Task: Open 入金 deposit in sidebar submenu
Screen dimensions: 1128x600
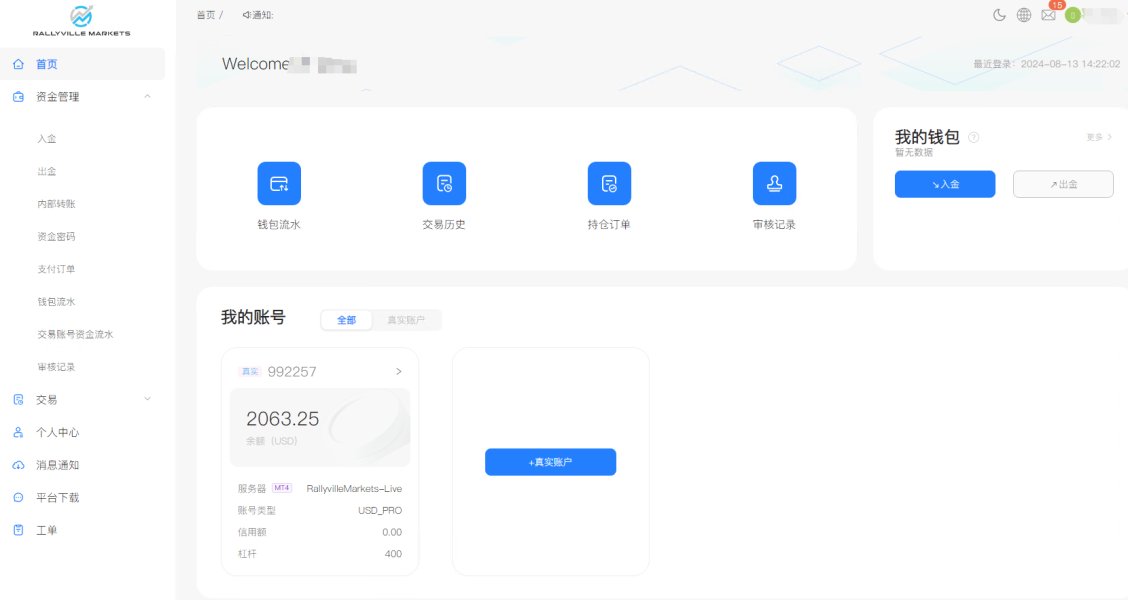Action: click(x=47, y=139)
